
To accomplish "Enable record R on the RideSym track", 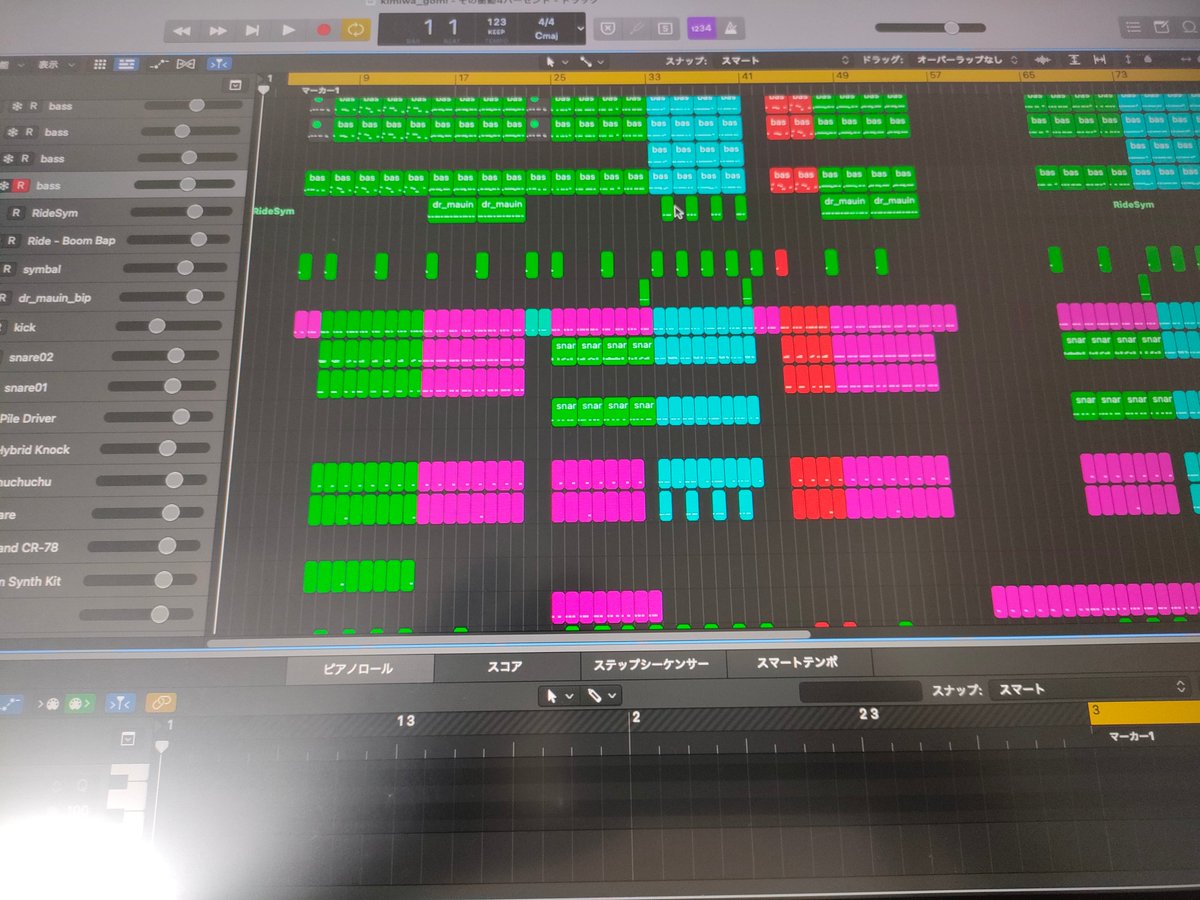I will [15, 213].
